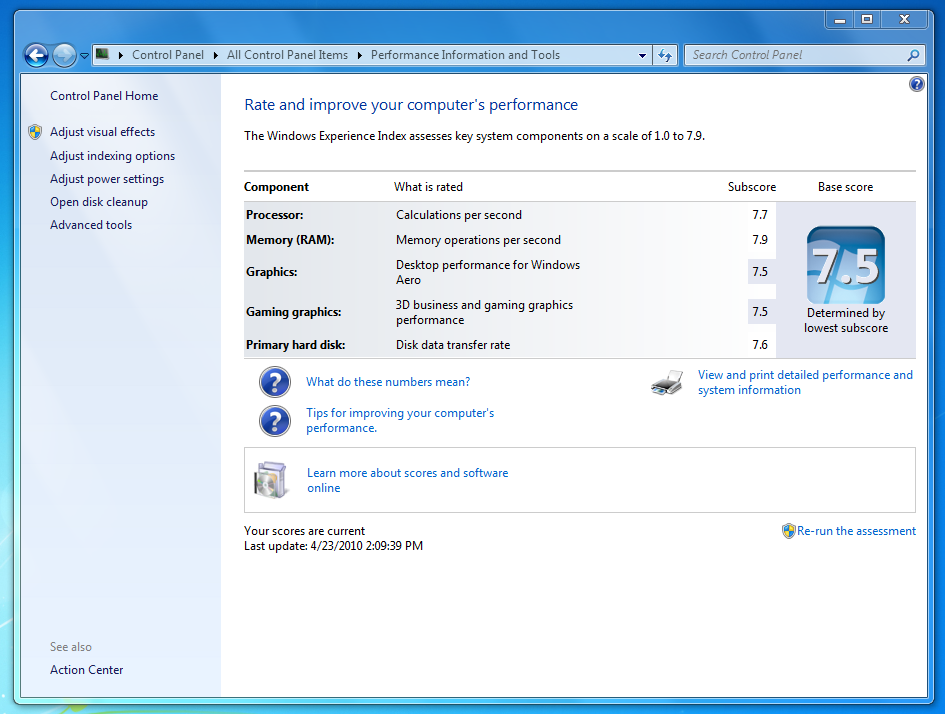Click the software box icon

271,480
